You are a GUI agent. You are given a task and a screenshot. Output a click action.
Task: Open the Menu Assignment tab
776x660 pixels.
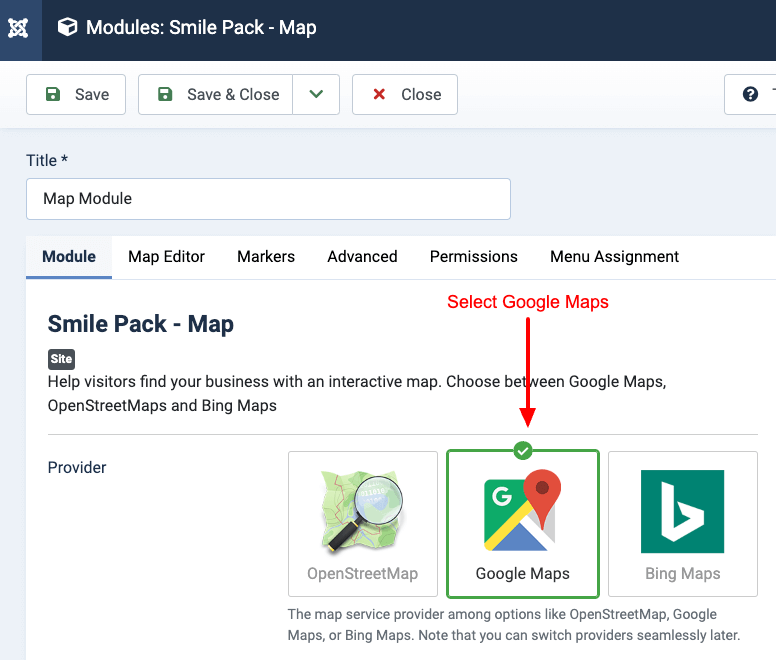click(614, 257)
